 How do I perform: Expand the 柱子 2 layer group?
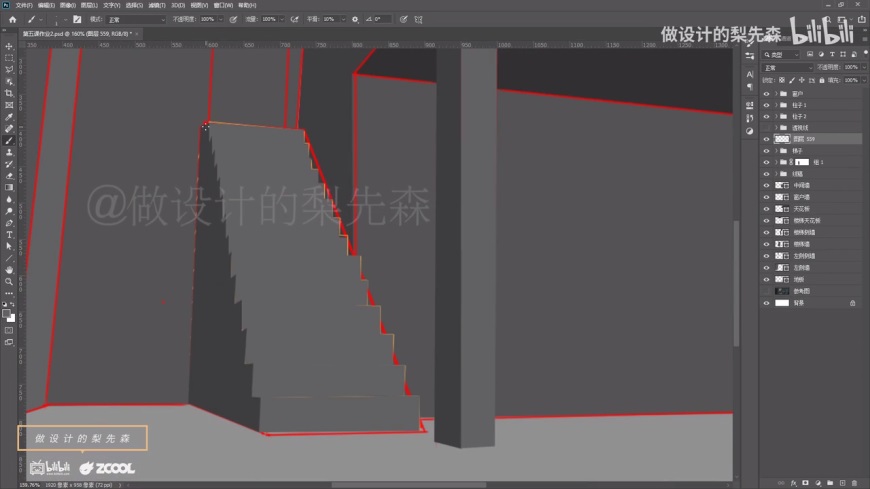[x=776, y=117]
